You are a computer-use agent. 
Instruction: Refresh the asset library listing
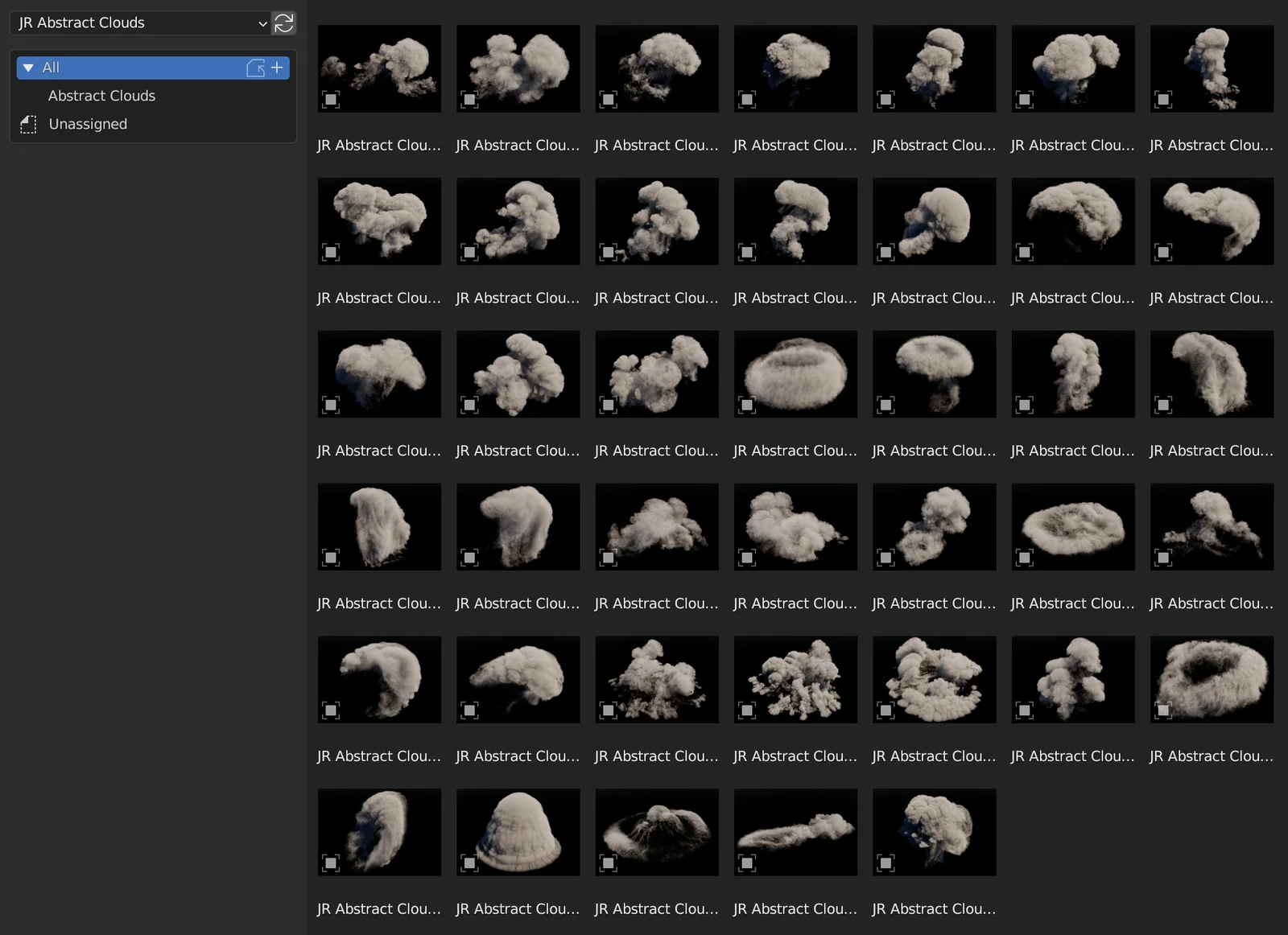pyautogui.click(x=283, y=23)
